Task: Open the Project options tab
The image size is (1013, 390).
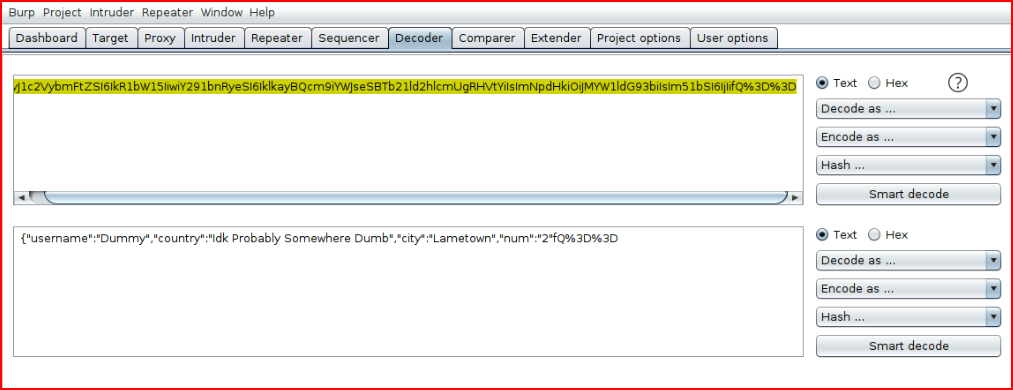Action: (x=639, y=38)
